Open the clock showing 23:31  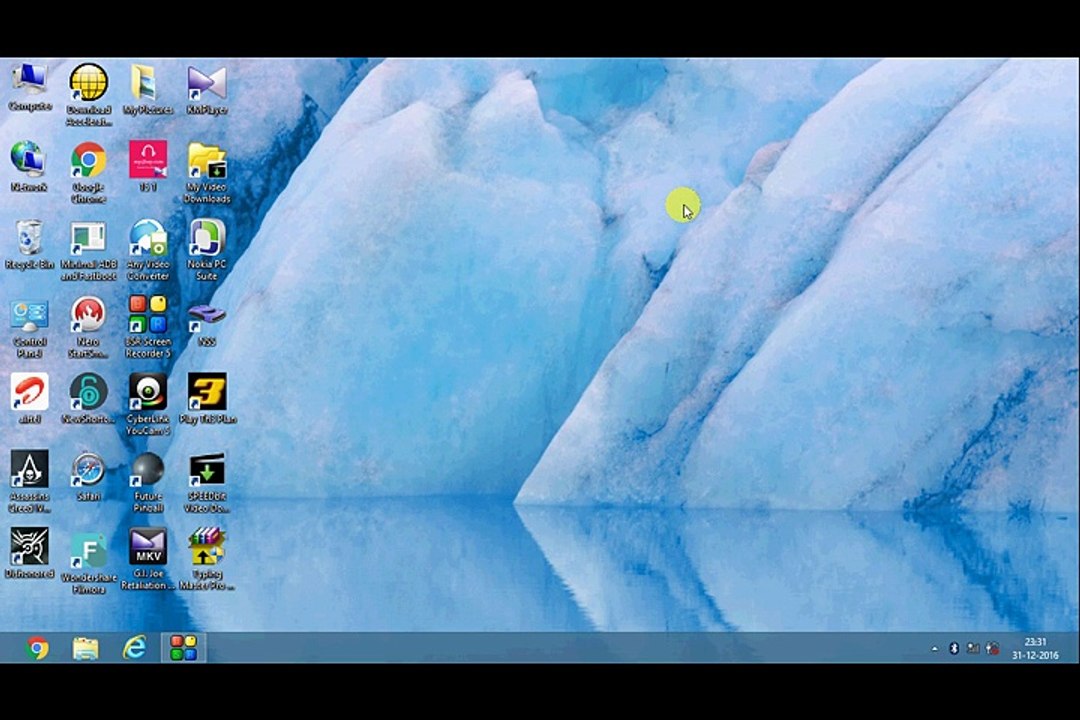[1035, 648]
